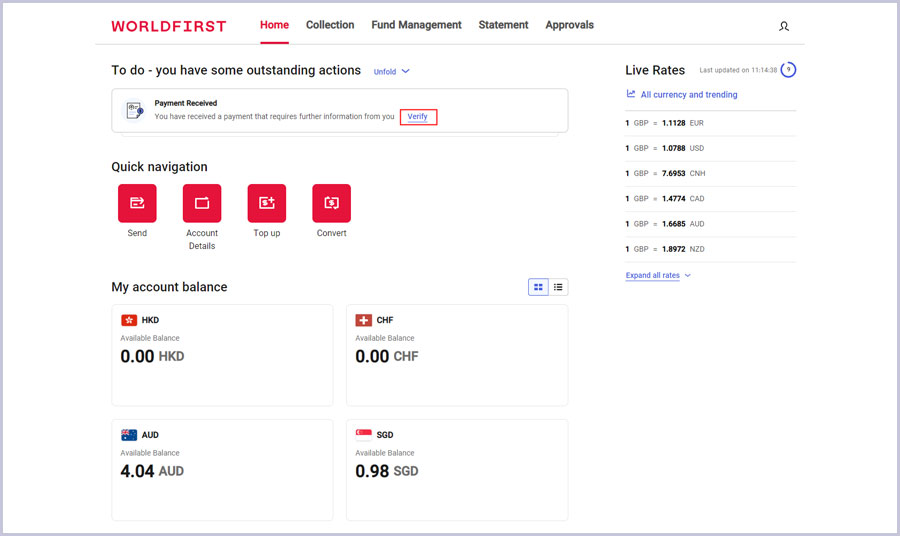Open the Collection tab
Image resolution: width=900 pixels, height=536 pixels.
point(330,25)
